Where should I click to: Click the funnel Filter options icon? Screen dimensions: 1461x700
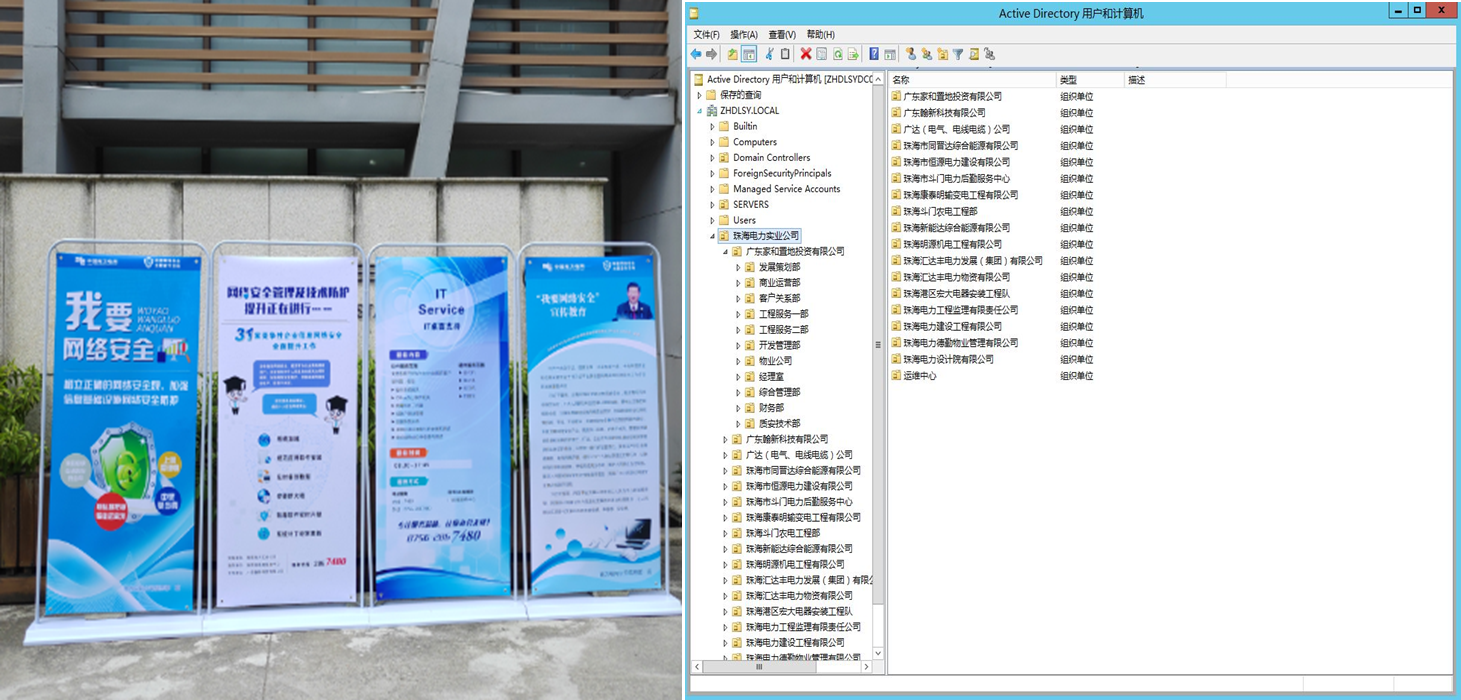coord(958,54)
